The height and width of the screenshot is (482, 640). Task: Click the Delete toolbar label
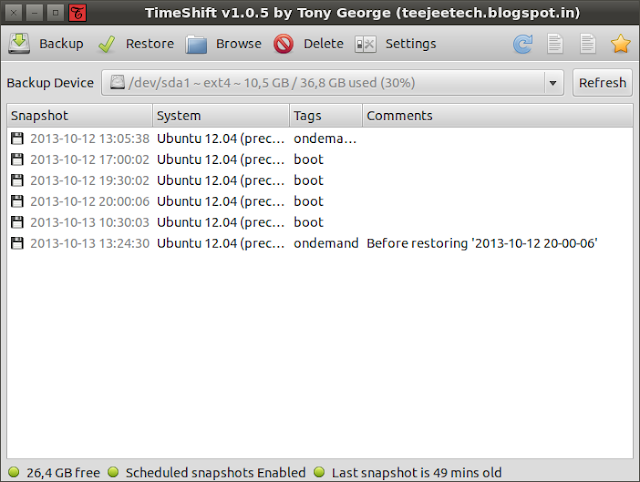pos(324,44)
